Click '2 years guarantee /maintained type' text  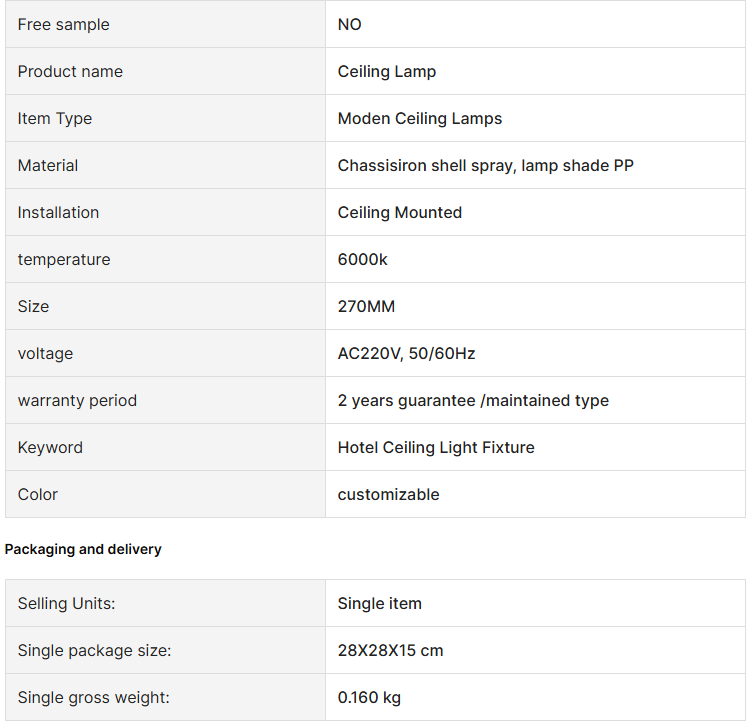coord(473,400)
